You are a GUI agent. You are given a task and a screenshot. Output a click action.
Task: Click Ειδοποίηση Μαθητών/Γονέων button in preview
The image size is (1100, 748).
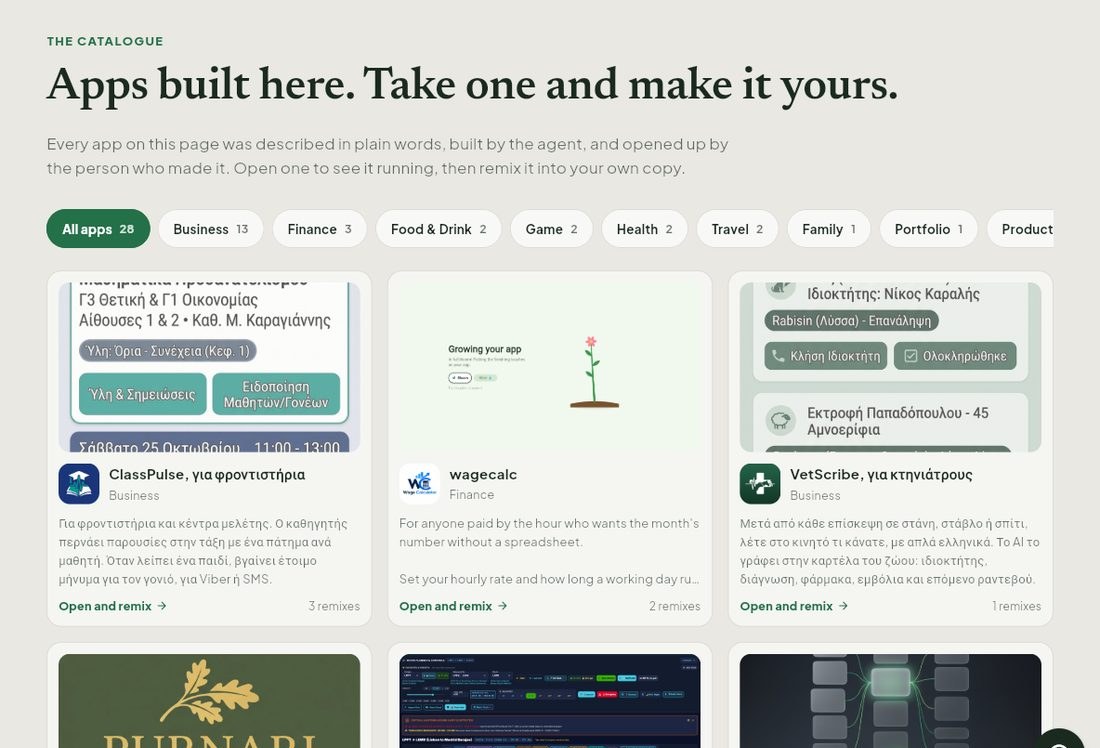pos(276,394)
